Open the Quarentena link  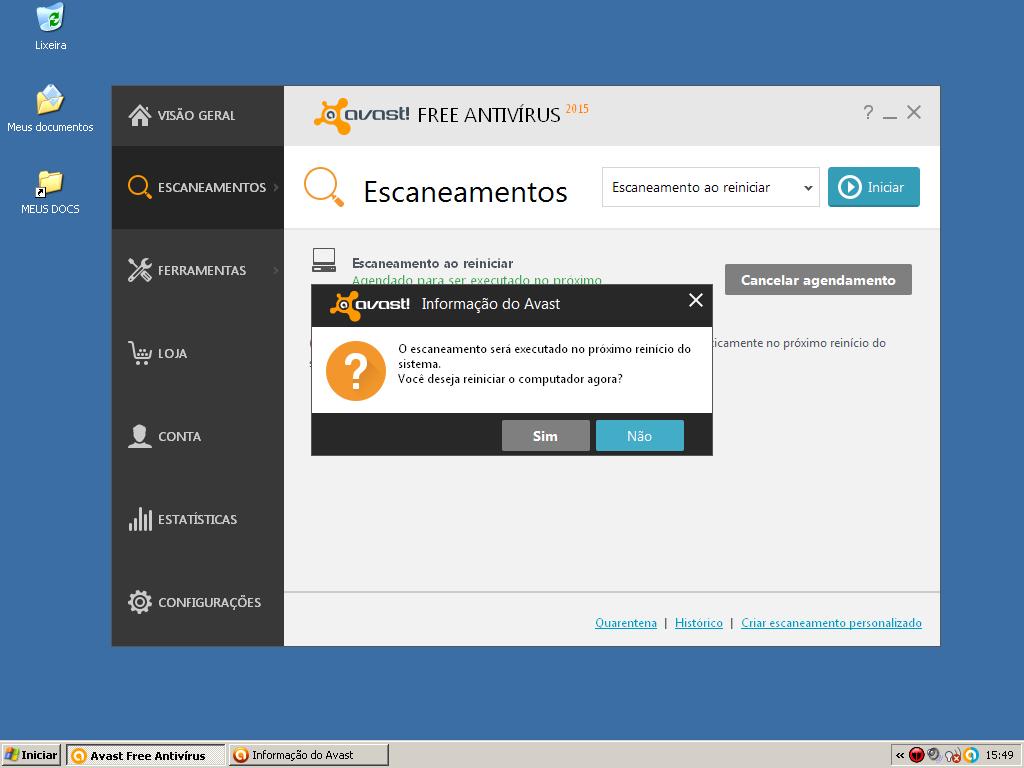tap(626, 623)
